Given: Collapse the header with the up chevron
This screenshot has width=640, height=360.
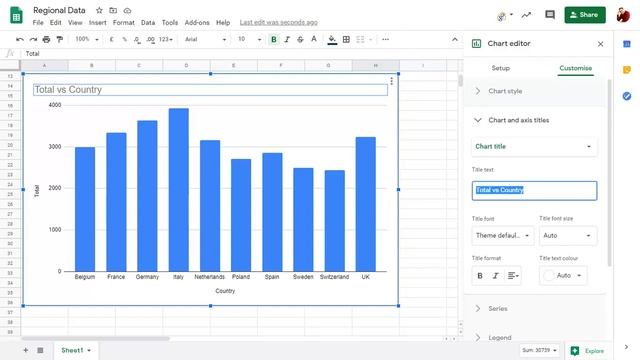Looking at the screenshot, I should 455,40.
